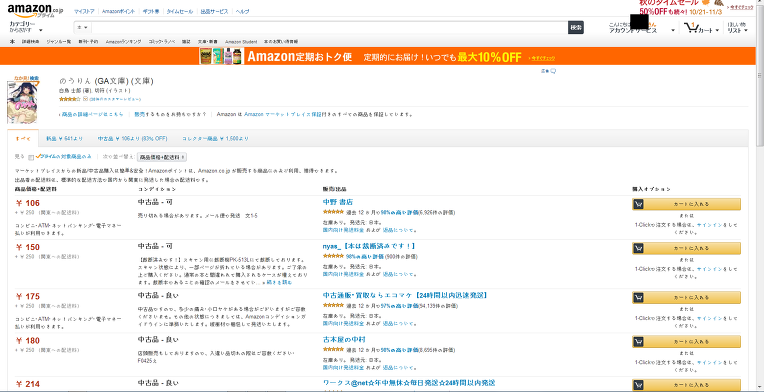Expand the アカウントサービス account menu
This screenshot has height=392, width=764.
click(642, 28)
